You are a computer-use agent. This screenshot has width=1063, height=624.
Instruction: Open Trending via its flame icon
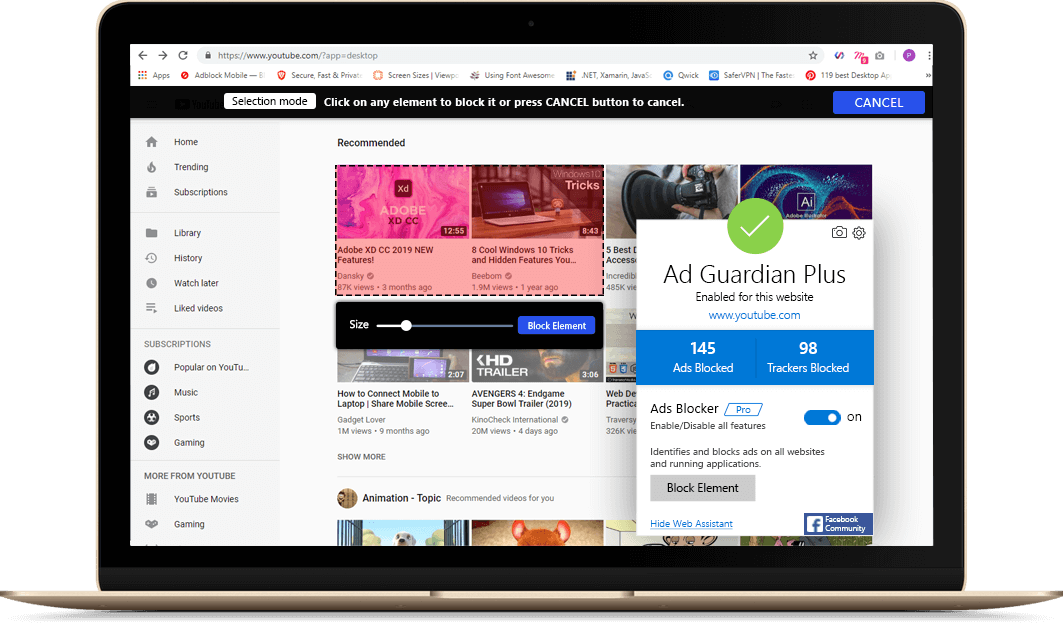pos(151,167)
